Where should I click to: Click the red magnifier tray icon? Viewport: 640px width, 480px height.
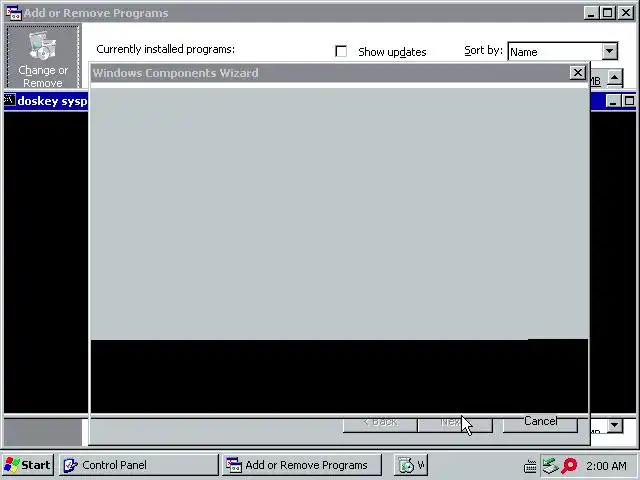click(x=569, y=465)
